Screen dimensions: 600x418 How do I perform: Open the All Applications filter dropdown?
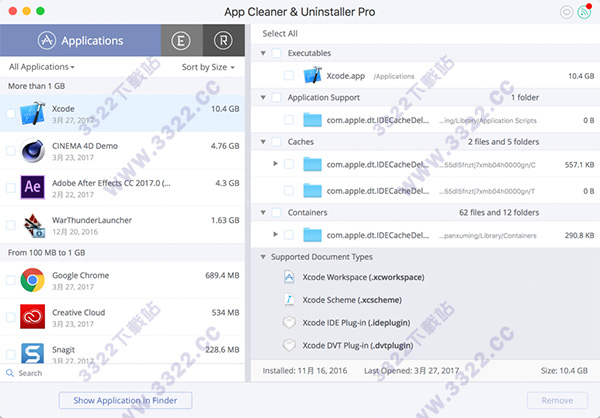coord(41,67)
